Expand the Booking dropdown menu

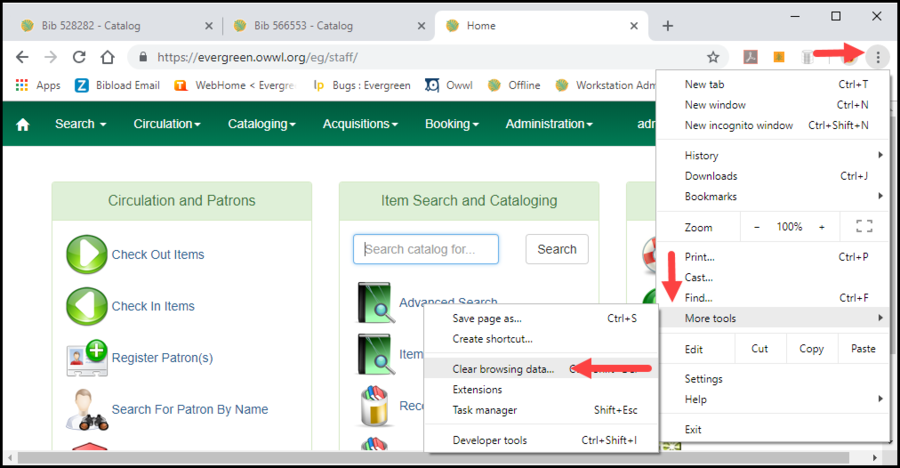click(x=452, y=123)
